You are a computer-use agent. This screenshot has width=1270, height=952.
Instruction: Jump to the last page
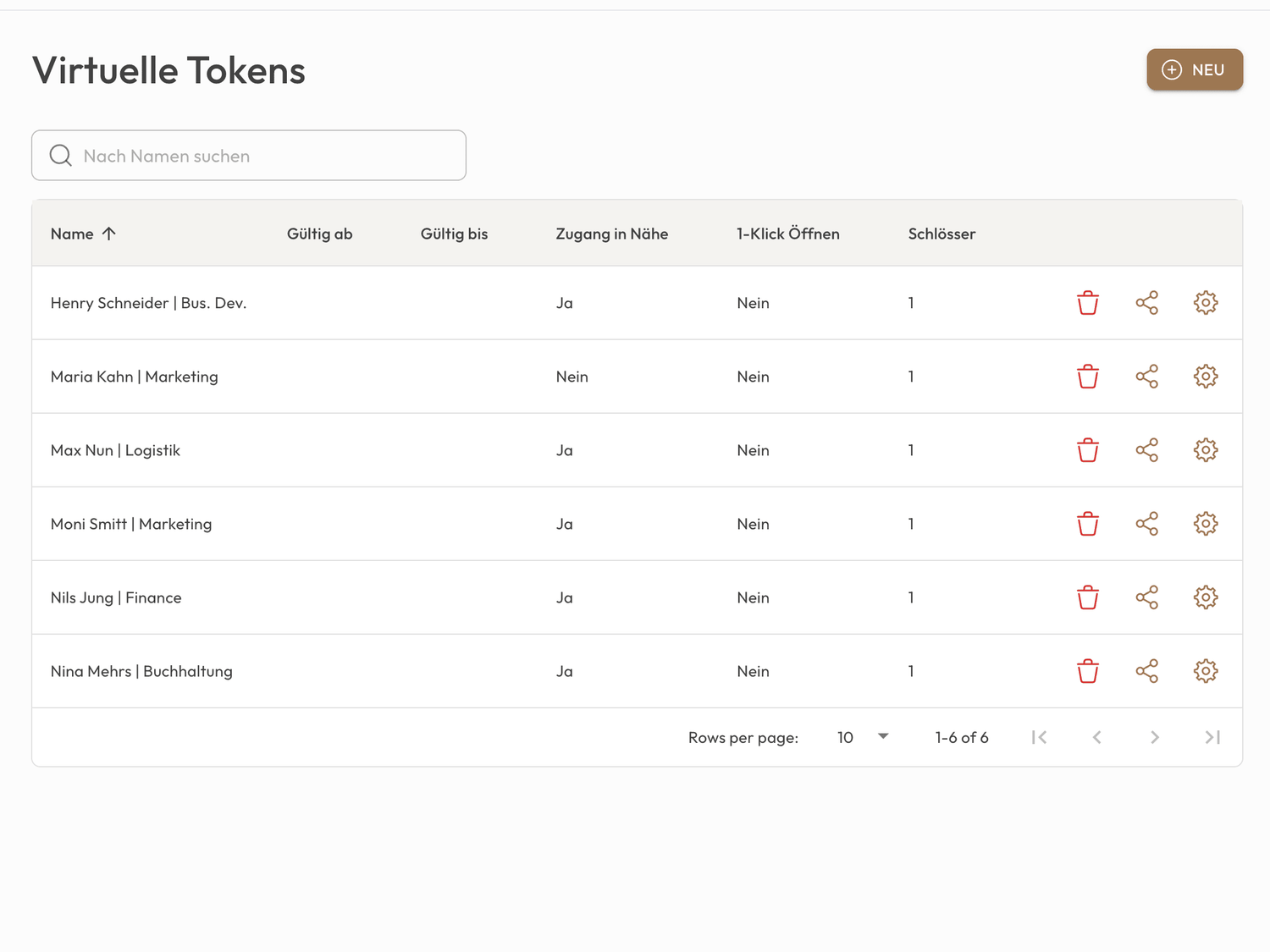(x=1212, y=737)
